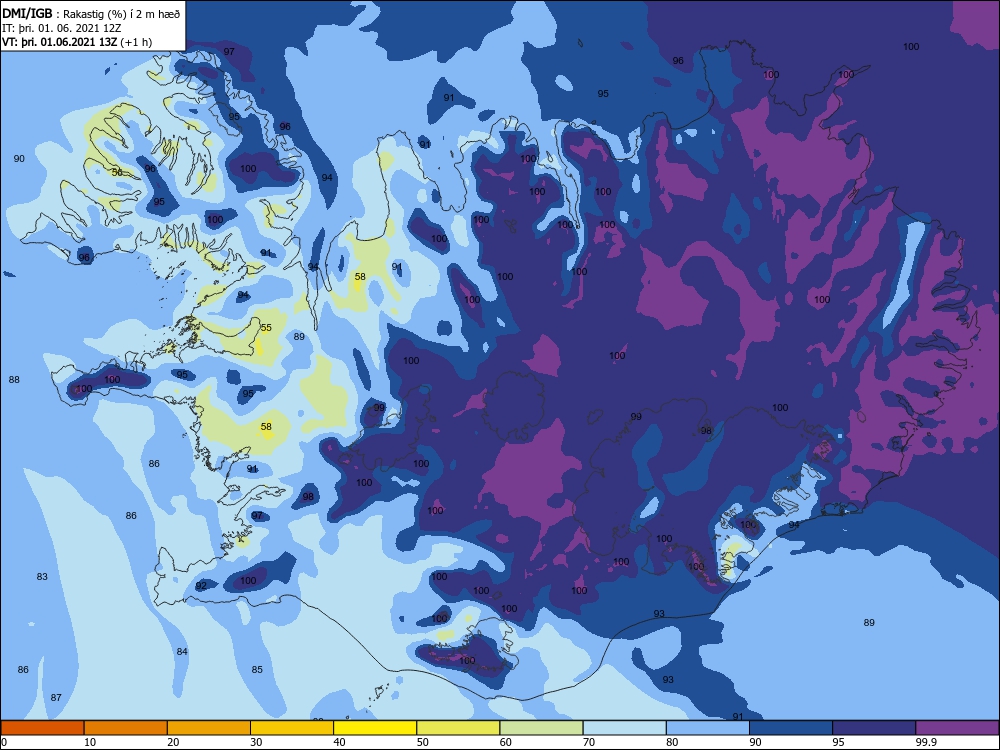This screenshot has width=1000, height=750.
Task: Click the 'IT: þri. 01. 06. 2021 12Z' line
Action: coord(61,28)
